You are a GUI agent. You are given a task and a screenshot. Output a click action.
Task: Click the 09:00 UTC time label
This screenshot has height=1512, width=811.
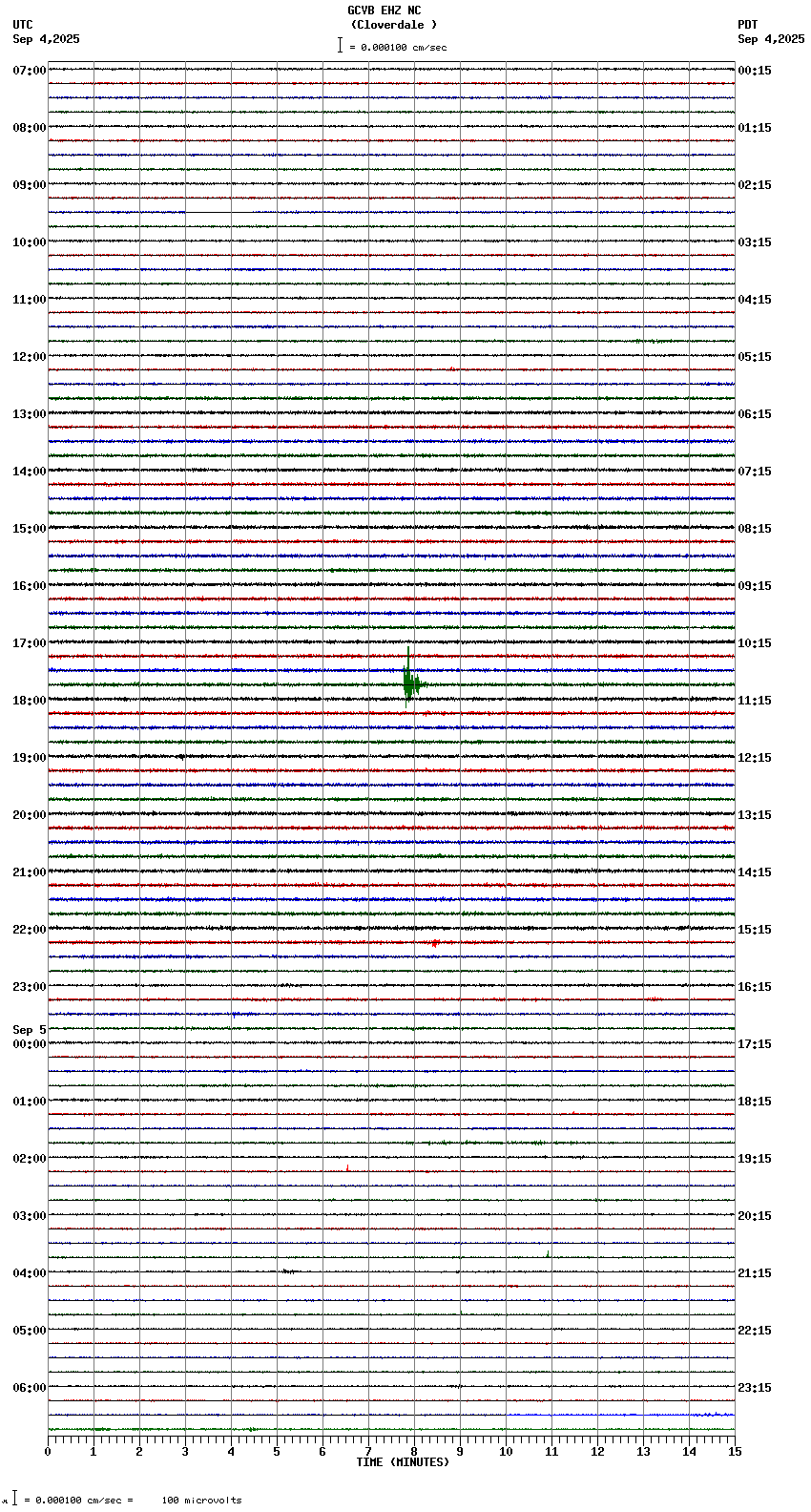click(x=30, y=185)
